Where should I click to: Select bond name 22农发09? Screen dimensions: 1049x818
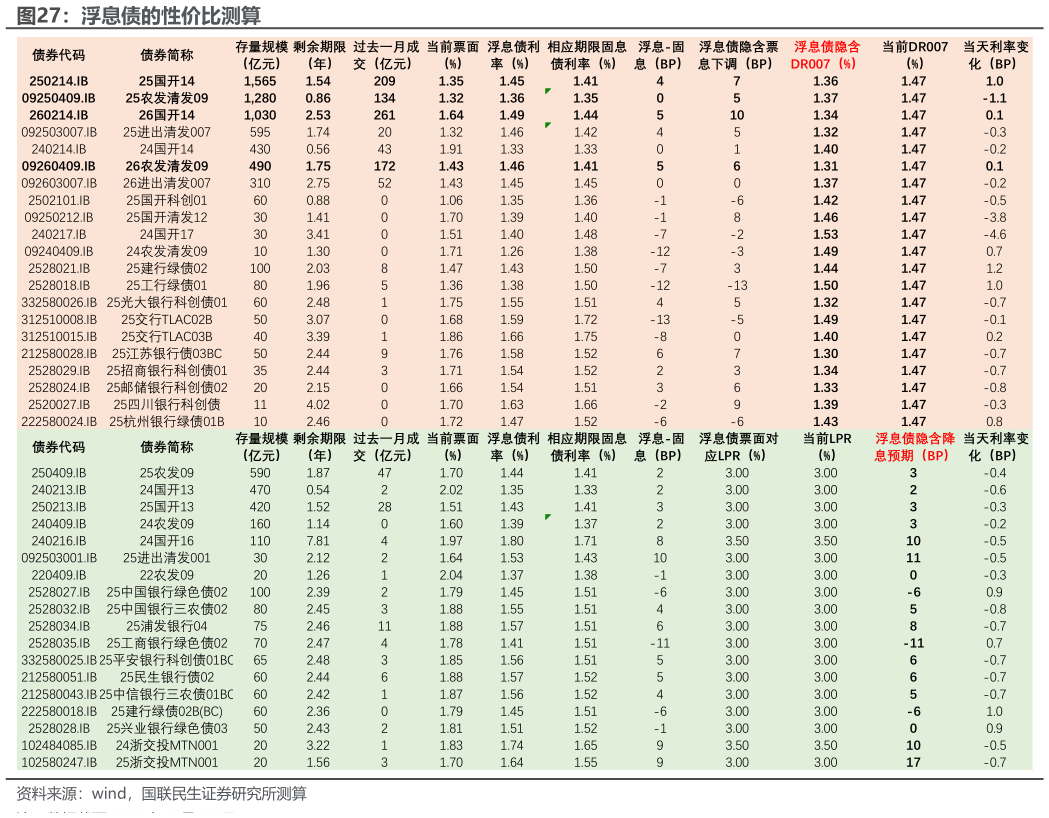pos(167,576)
